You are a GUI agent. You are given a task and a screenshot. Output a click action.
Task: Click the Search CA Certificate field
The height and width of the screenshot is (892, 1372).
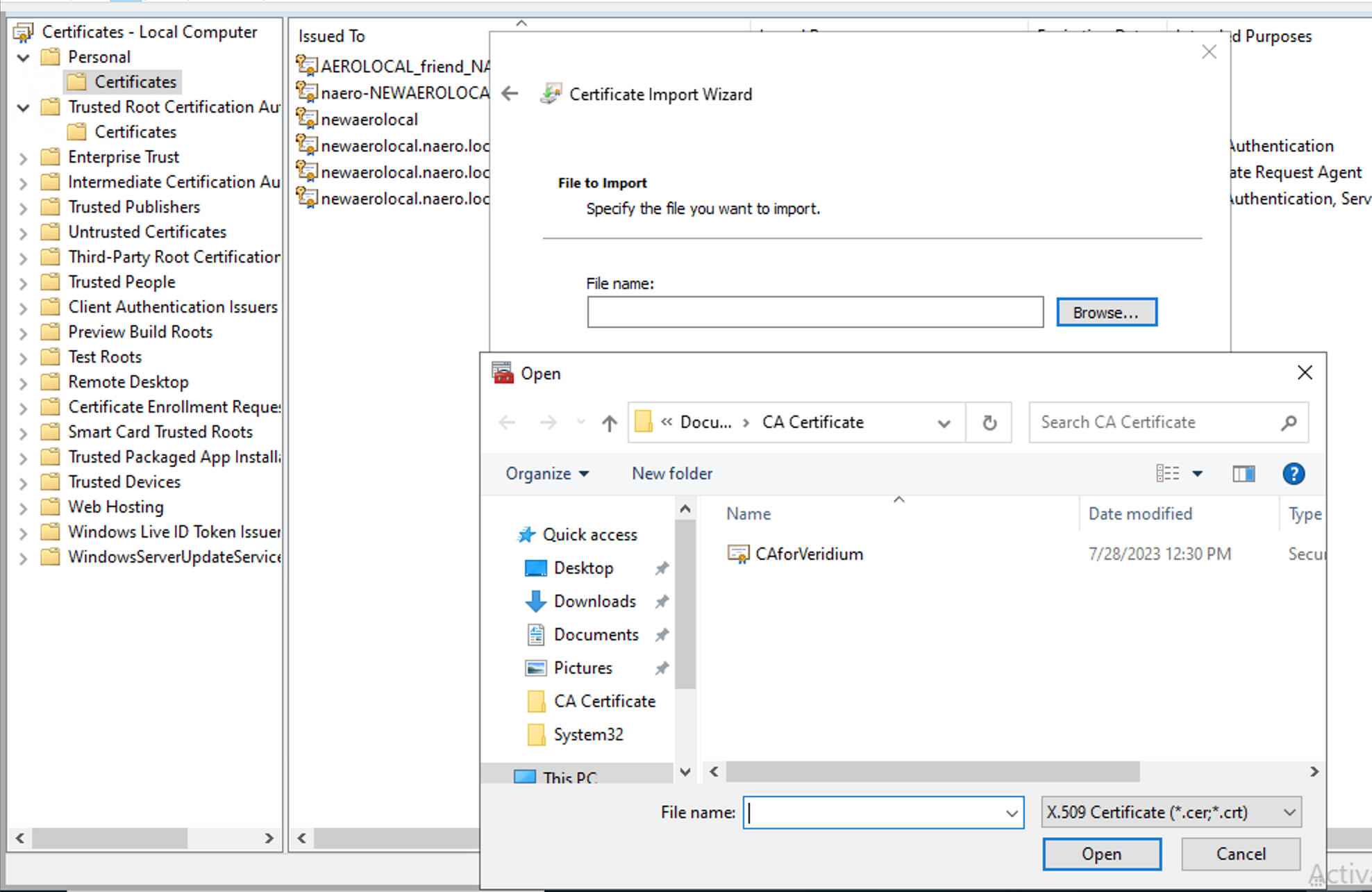(x=1153, y=422)
